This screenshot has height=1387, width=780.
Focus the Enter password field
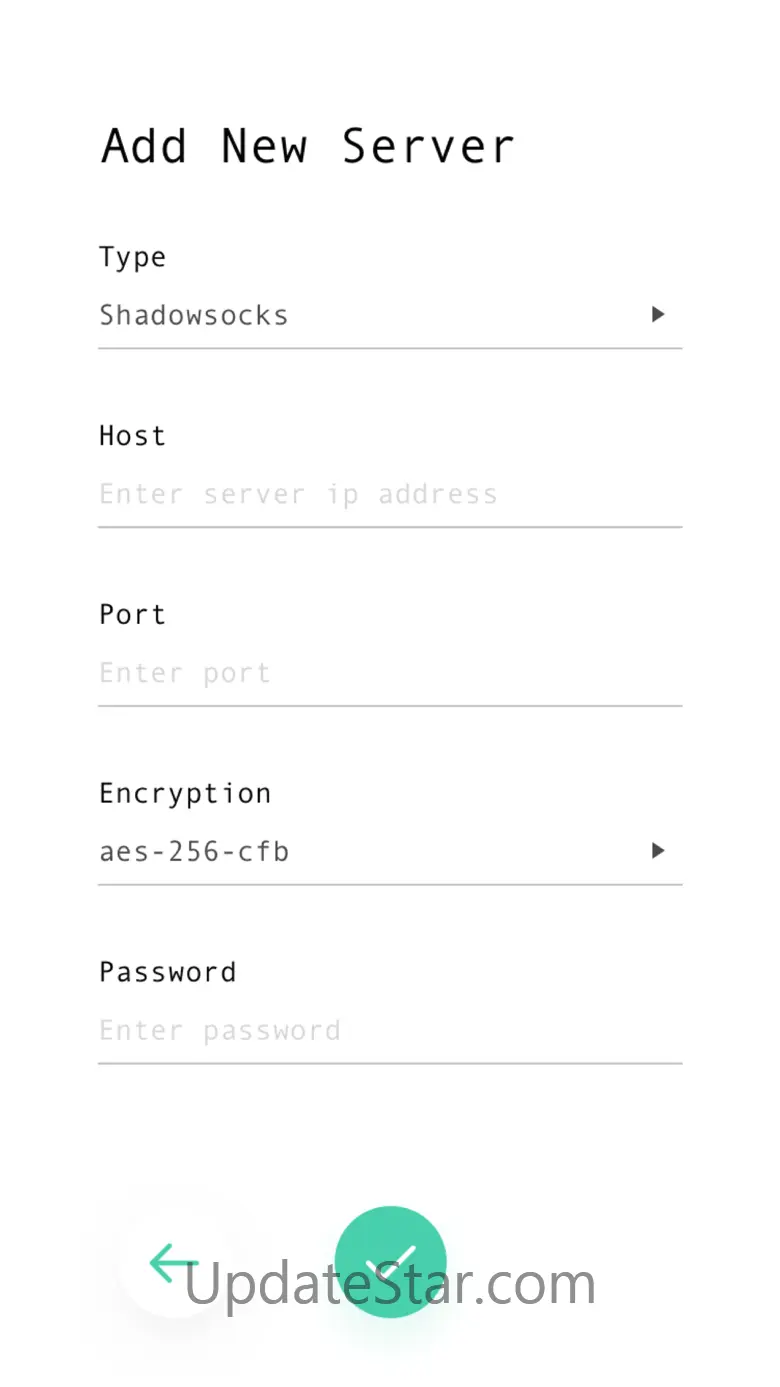[x=220, y=1031]
